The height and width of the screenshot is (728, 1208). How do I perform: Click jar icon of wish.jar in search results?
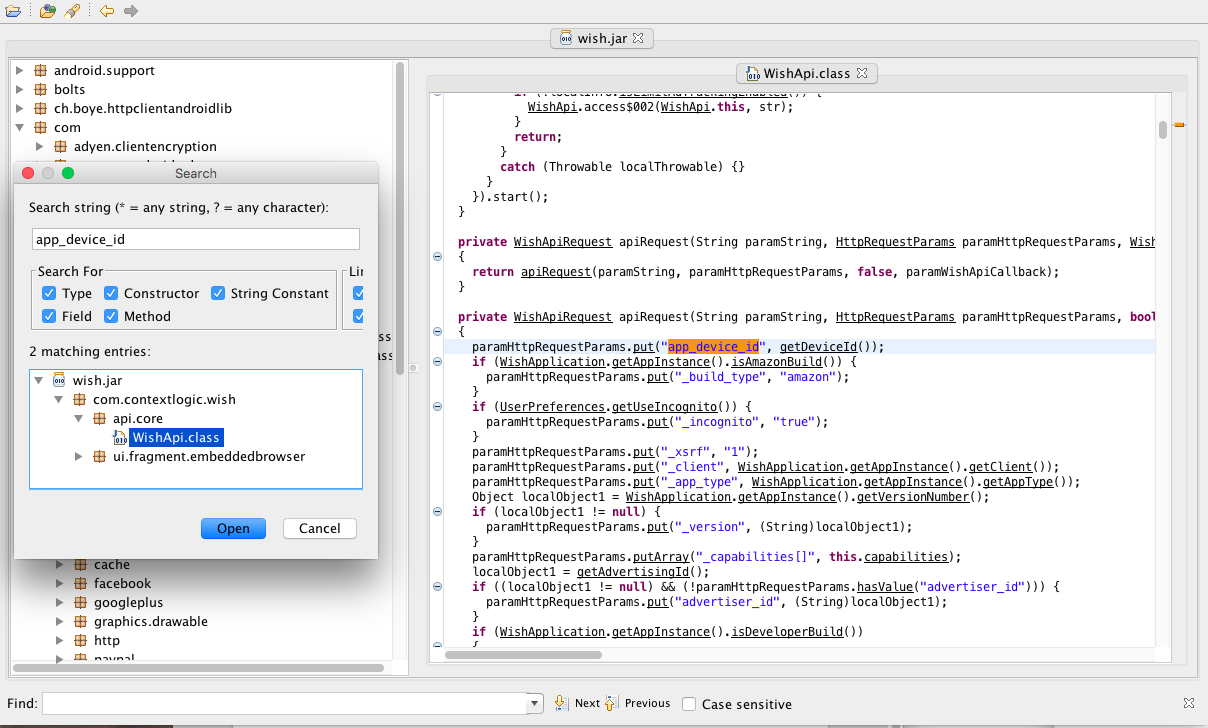tap(59, 381)
